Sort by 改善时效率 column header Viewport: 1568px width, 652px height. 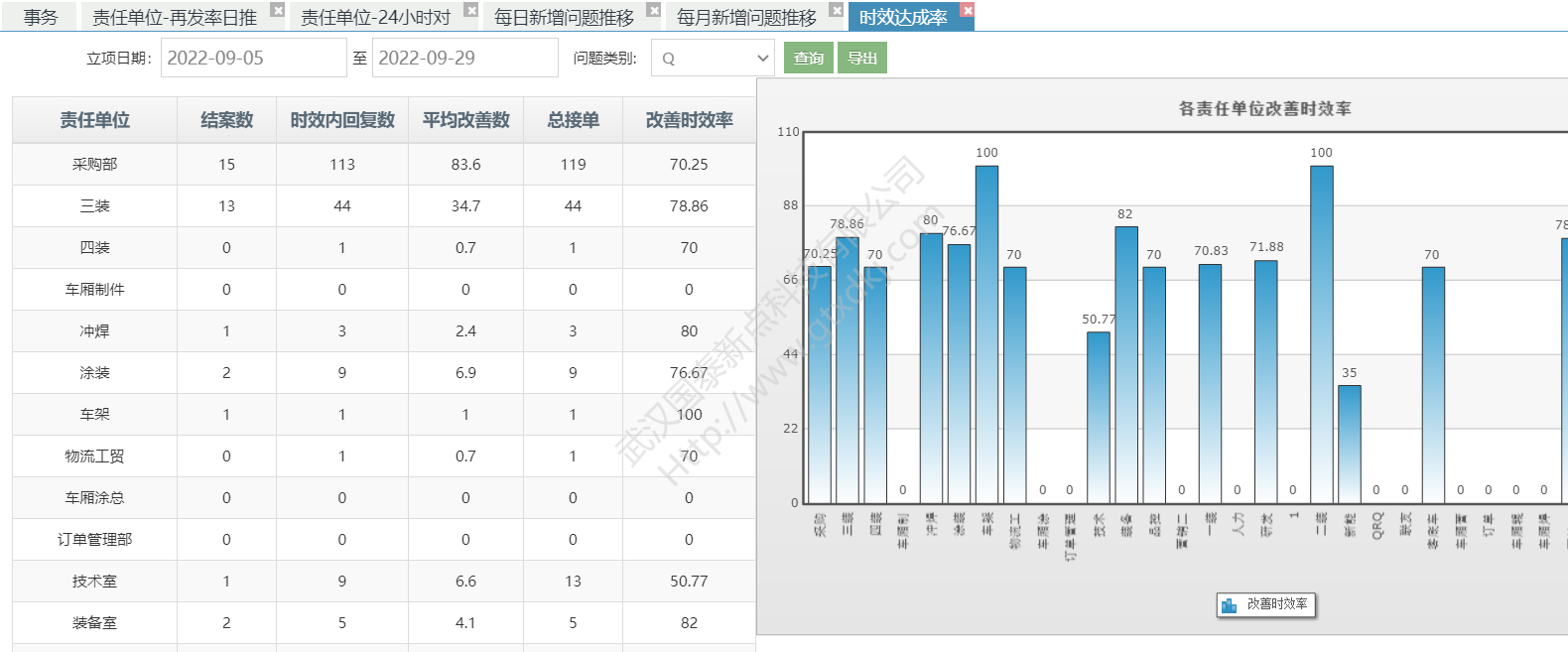pyautogui.click(x=689, y=120)
